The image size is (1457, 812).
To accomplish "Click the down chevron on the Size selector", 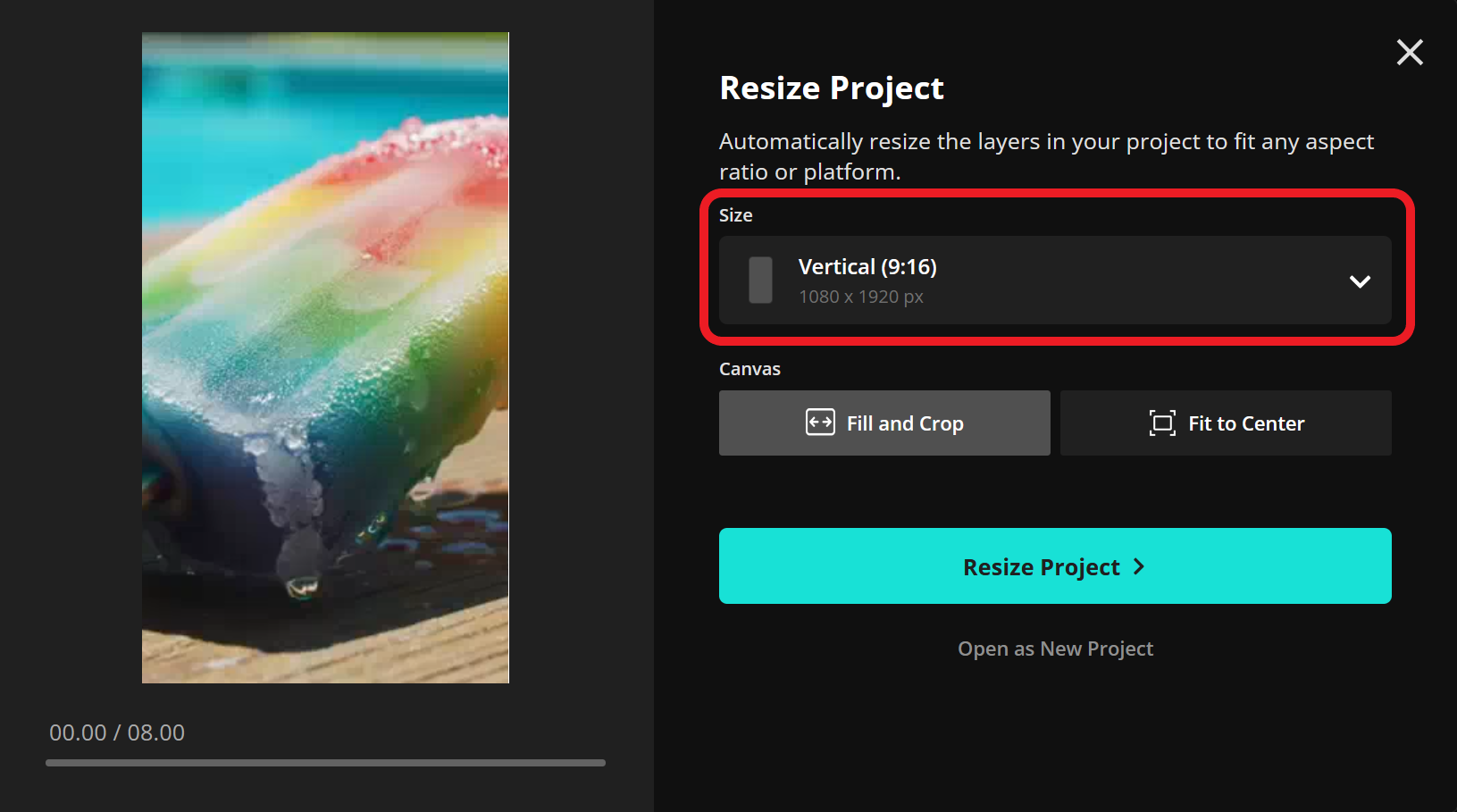I will click(1360, 281).
